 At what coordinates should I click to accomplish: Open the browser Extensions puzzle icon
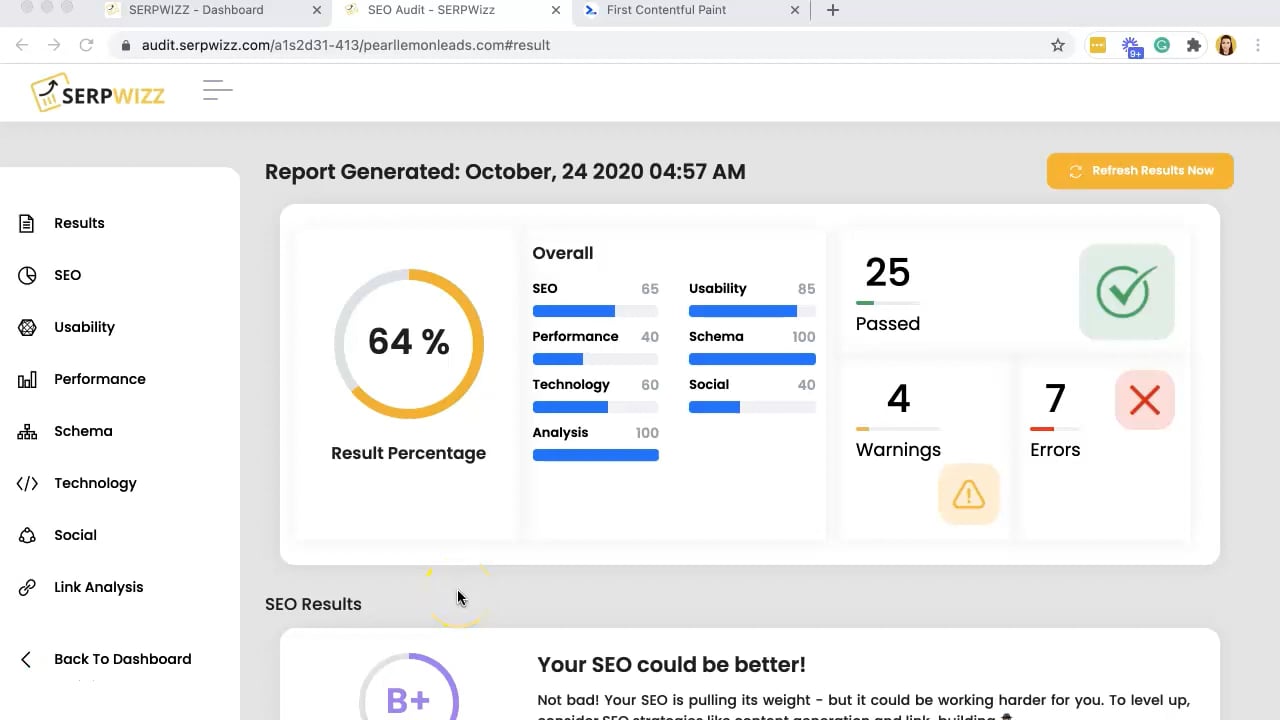point(1193,45)
